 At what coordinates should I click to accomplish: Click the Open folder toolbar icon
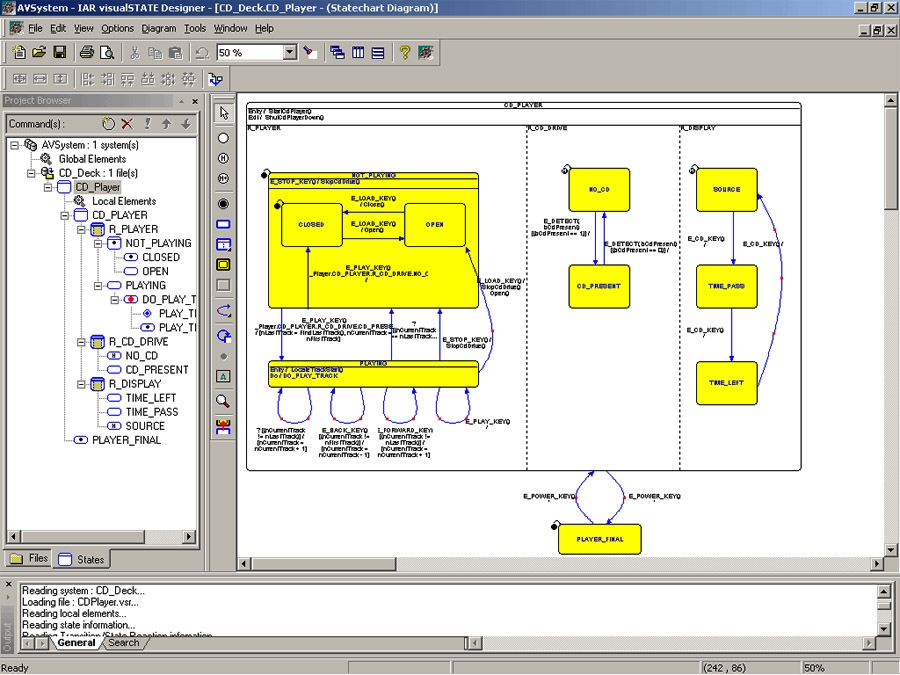click(x=39, y=52)
